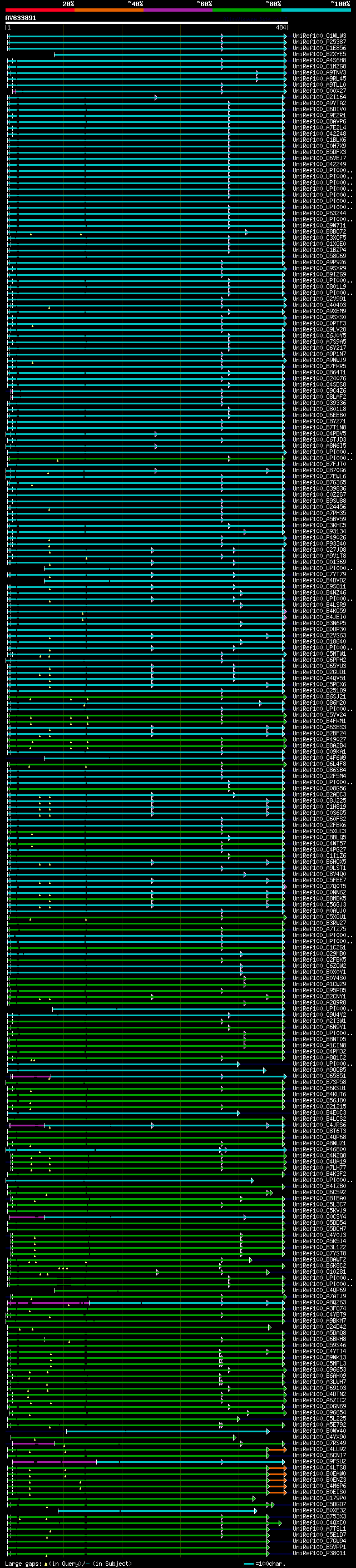Image resolution: width=356 pixels, height=1568 pixels.
Task: Select UniRef100_P69103 label
Action: pyautogui.click(x=319, y=1388)
